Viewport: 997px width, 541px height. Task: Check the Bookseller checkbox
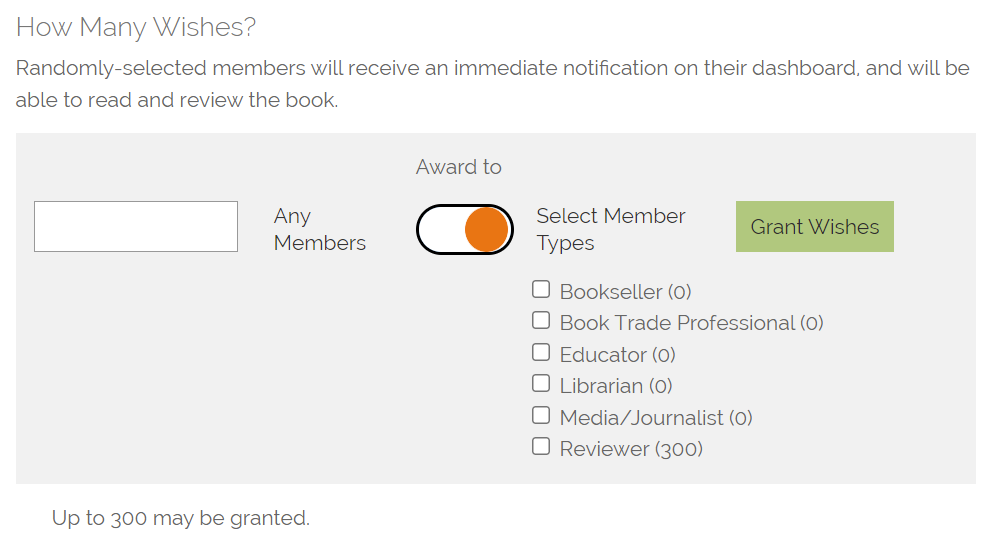[x=541, y=290]
